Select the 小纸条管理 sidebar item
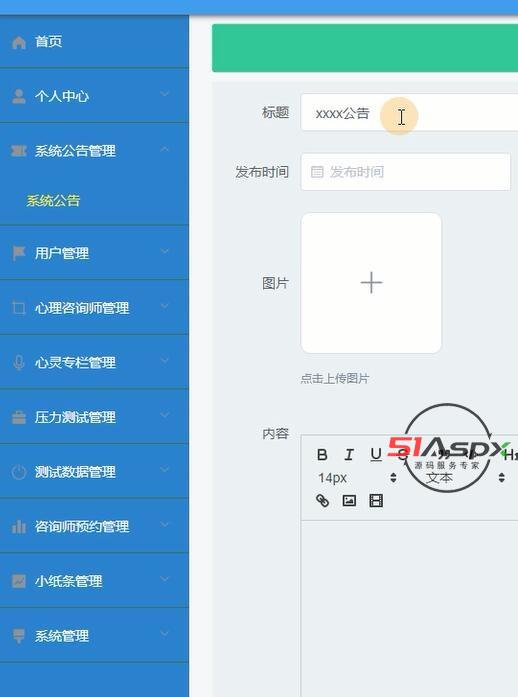Image resolution: width=518 pixels, height=697 pixels. [94, 581]
